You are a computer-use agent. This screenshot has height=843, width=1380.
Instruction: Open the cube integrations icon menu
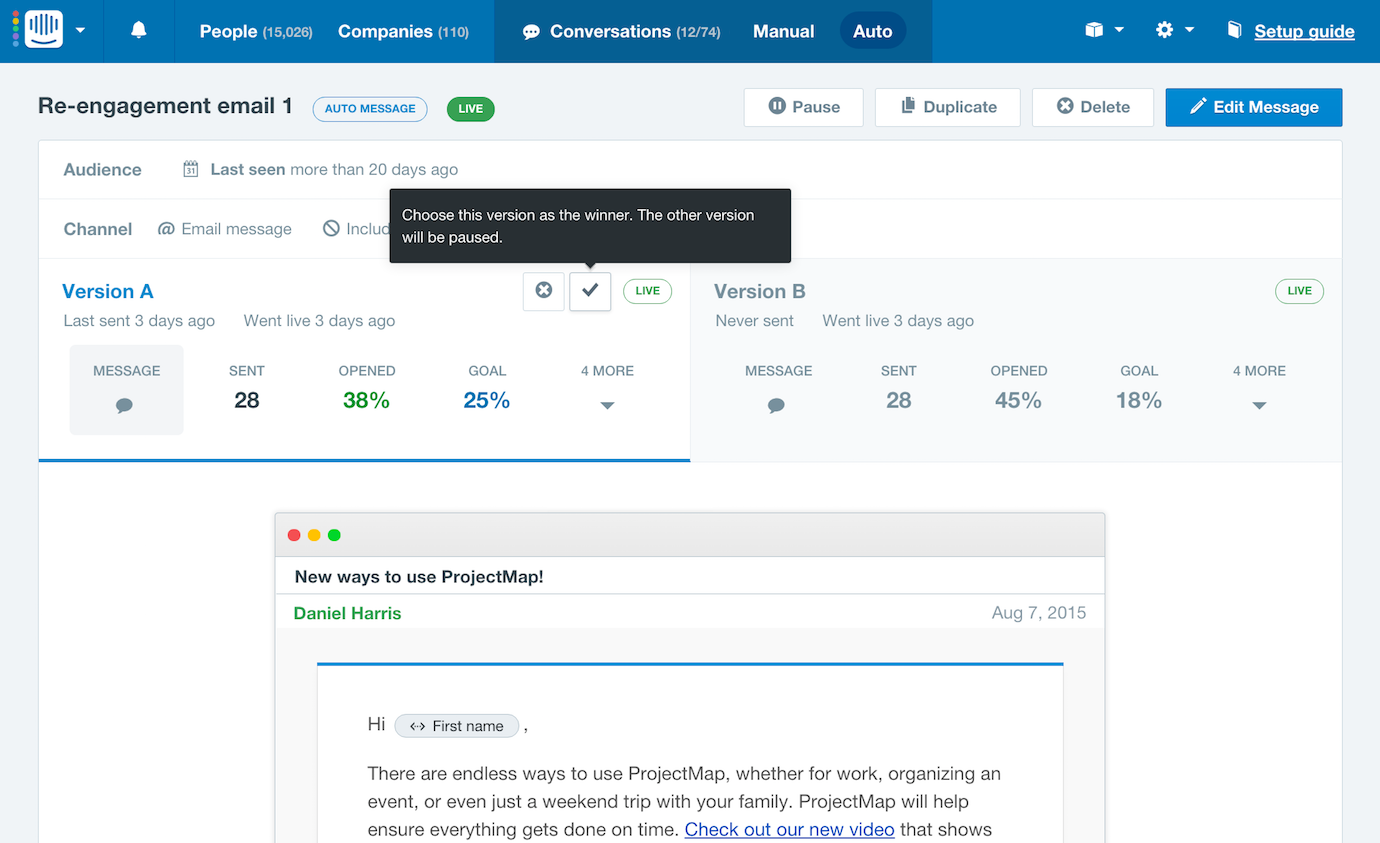pyautogui.click(x=1094, y=30)
